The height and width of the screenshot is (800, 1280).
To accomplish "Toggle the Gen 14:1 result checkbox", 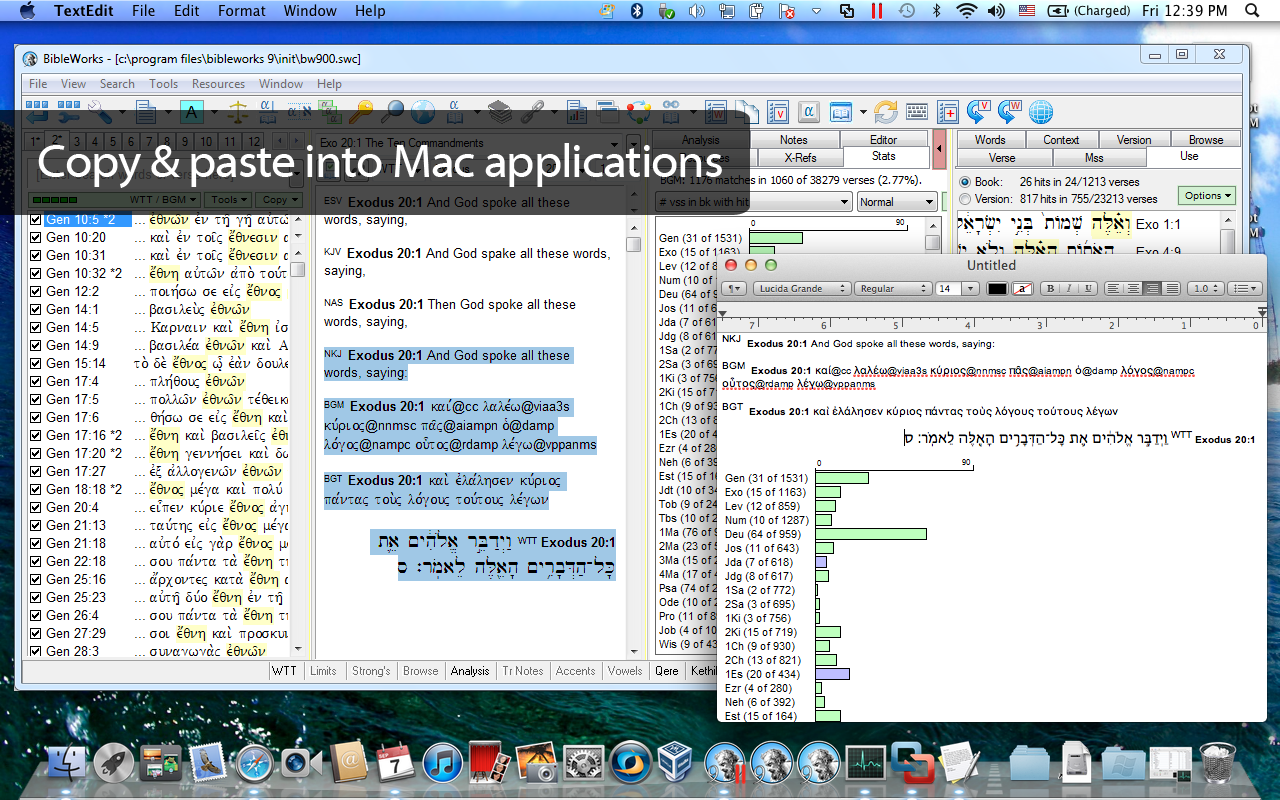I will pos(35,310).
